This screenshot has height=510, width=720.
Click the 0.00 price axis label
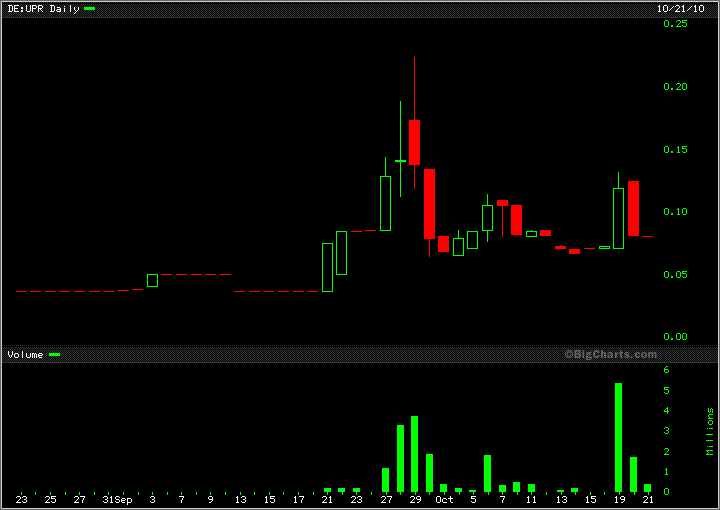(x=676, y=337)
